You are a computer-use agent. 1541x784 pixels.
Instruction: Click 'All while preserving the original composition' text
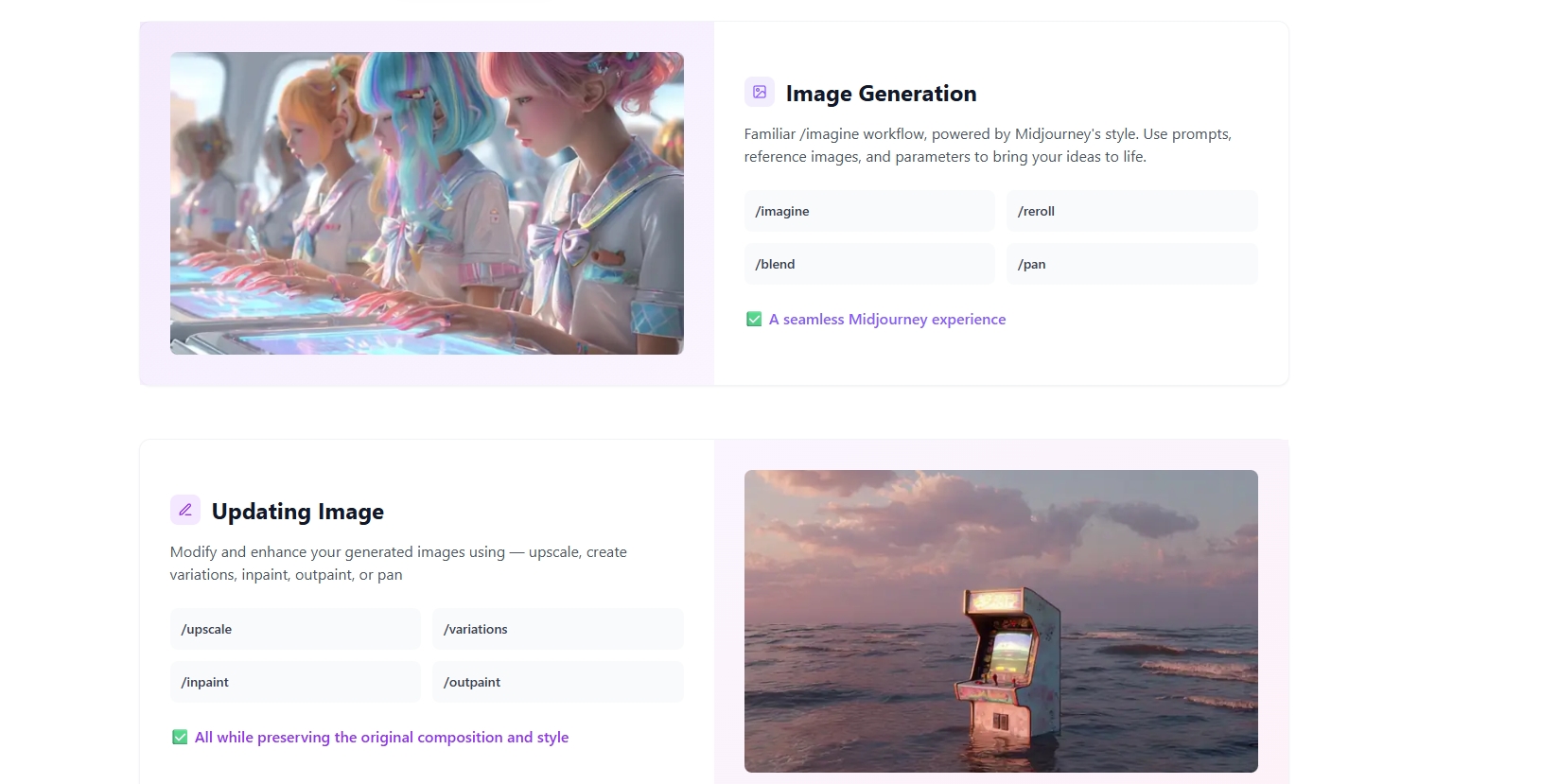point(381,738)
